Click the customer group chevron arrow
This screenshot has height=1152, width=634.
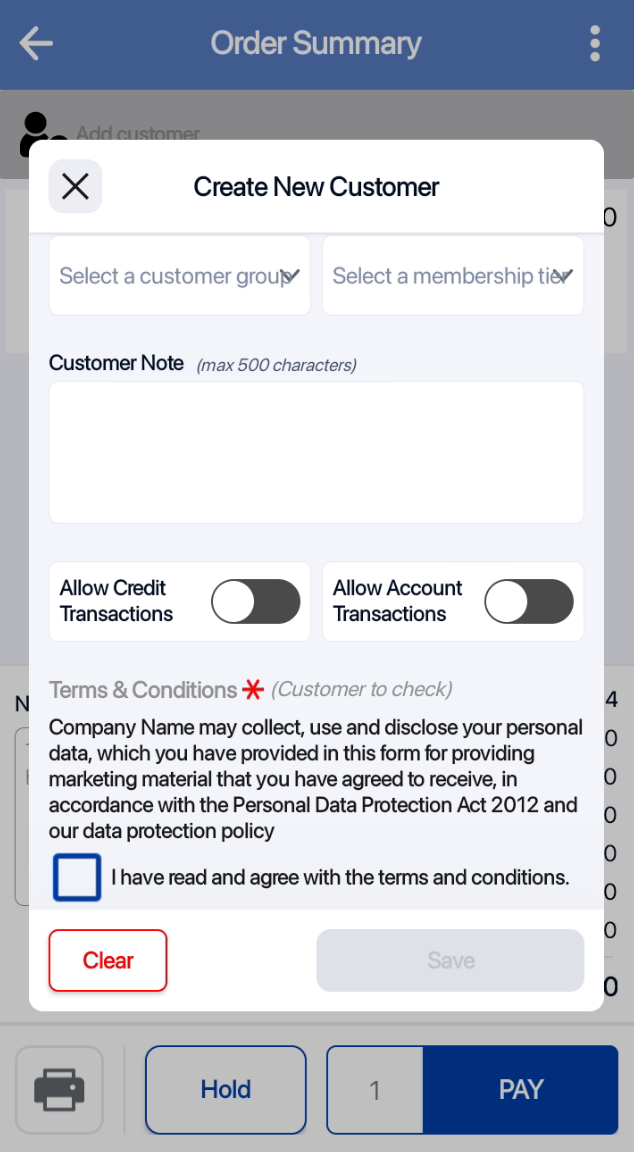pos(291,276)
